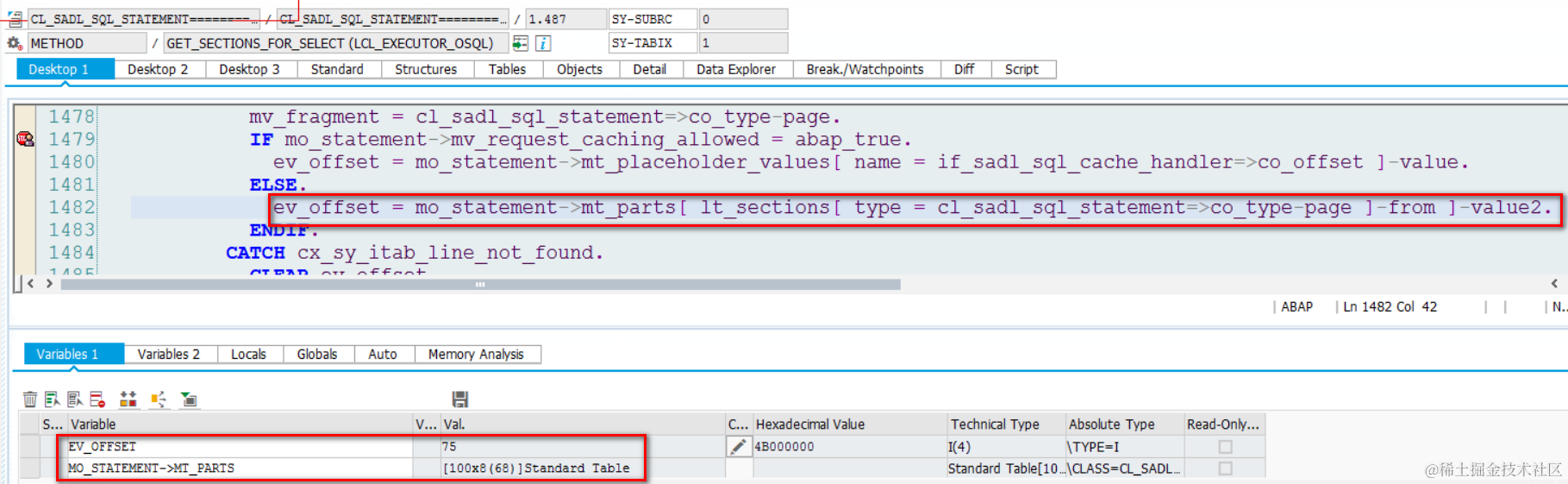Click the gear icon beside the METHOD field
Screen dimensions: 1568x484
coord(15,43)
